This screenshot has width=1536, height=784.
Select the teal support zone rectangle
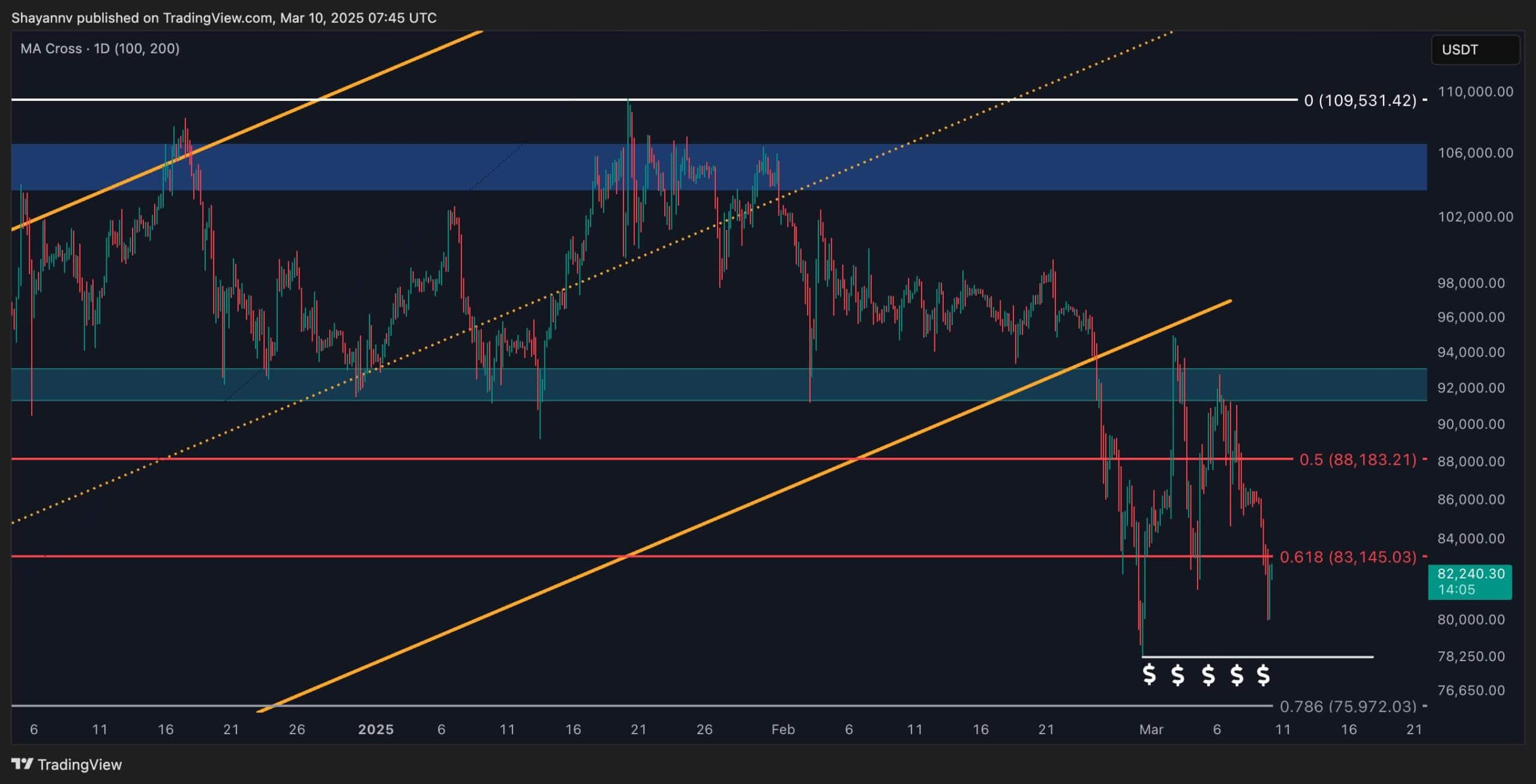[x=719, y=385]
